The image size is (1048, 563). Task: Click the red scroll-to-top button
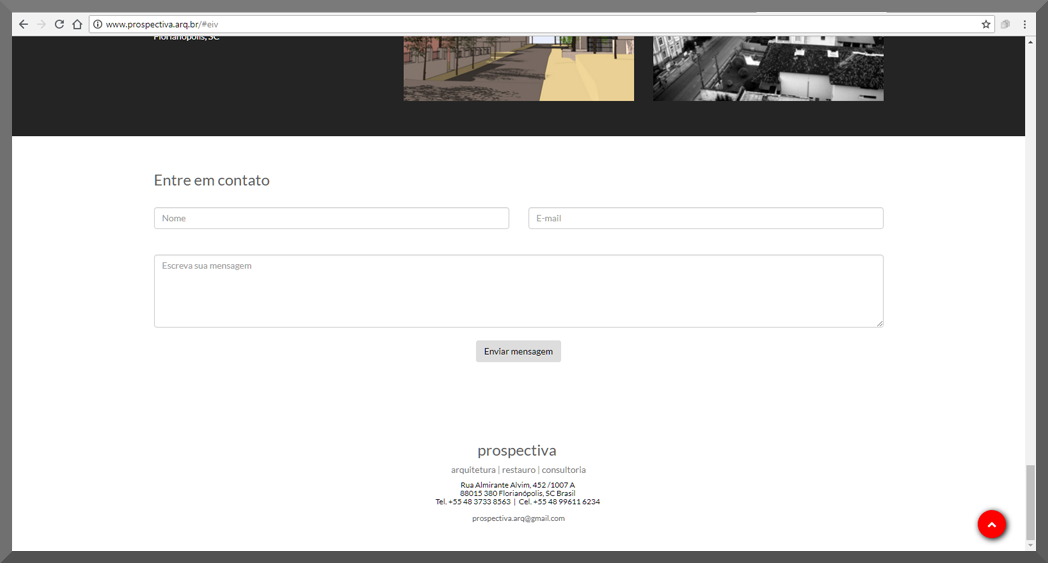pyautogui.click(x=992, y=525)
